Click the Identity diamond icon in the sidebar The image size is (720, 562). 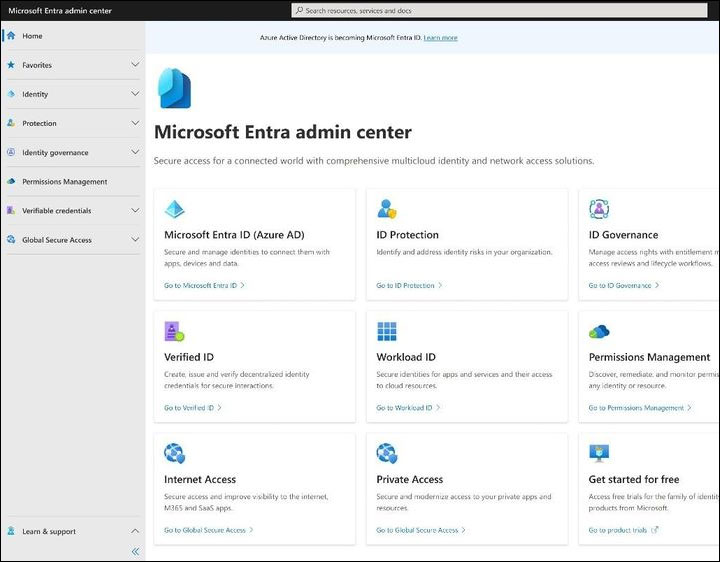[x=11, y=94]
